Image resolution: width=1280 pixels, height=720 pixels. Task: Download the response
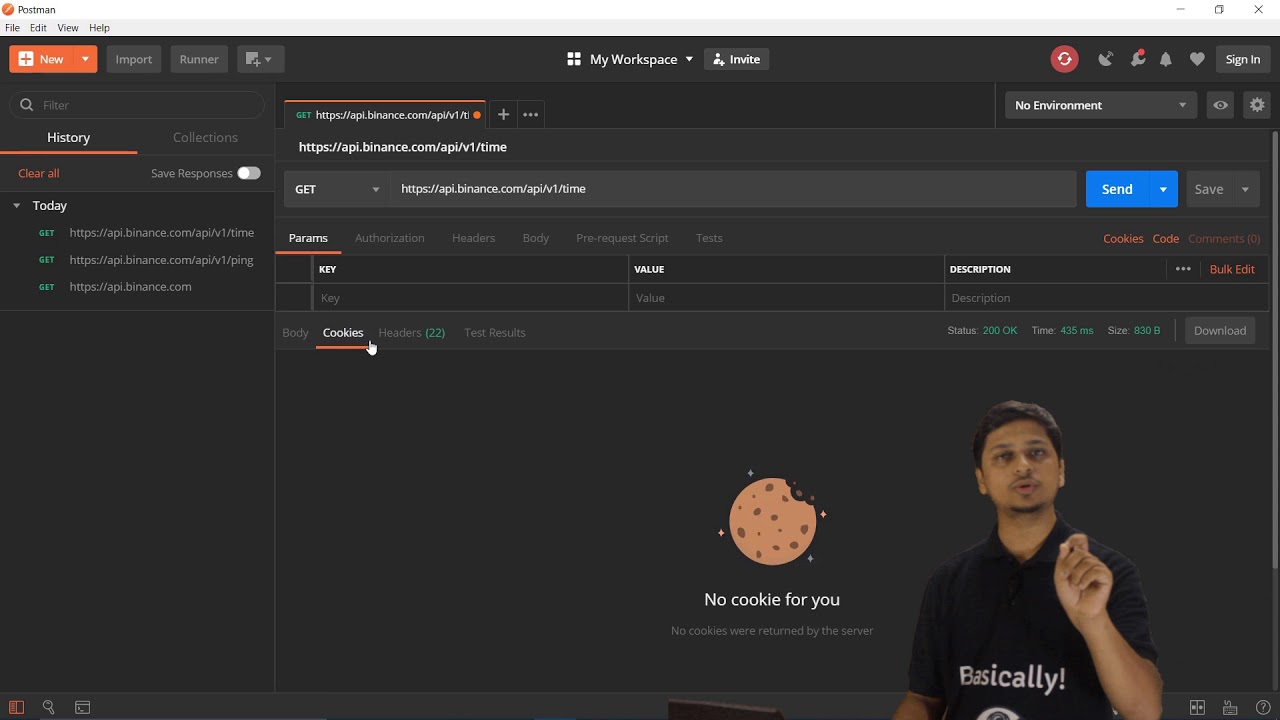tap(1220, 331)
